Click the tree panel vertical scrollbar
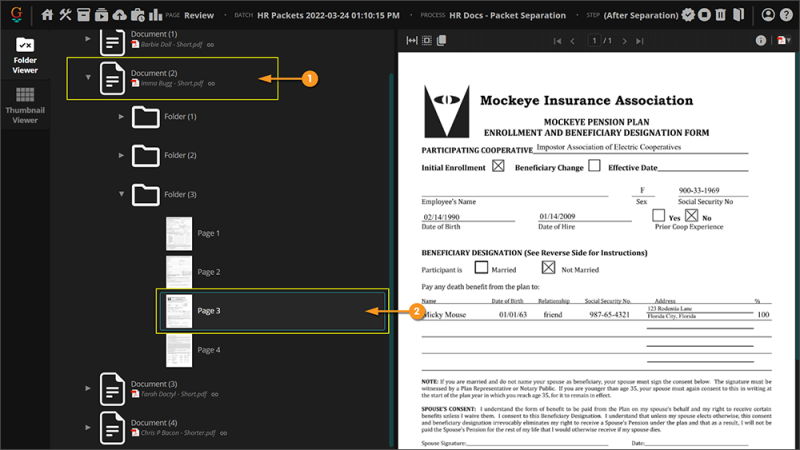Image resolution: width=800 pixels, height=450 pixels. click(391, 260)
